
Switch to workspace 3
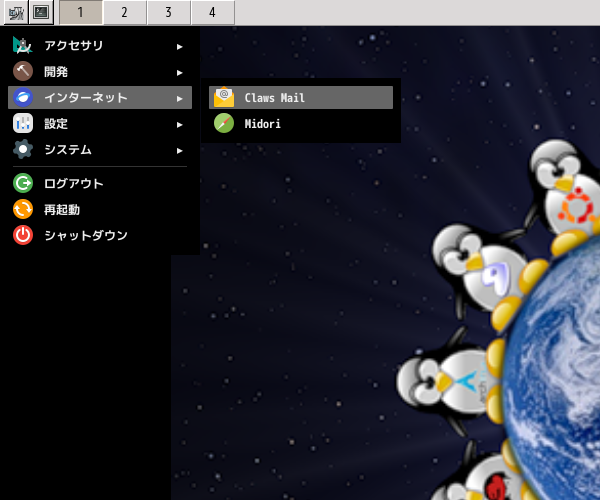(x=169, y=13)
